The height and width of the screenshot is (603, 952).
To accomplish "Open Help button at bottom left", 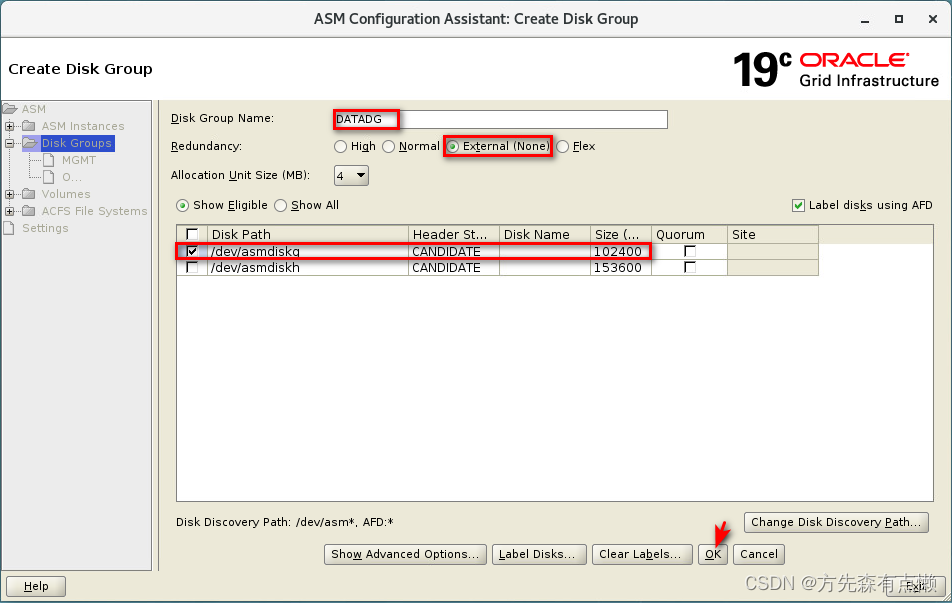I will [x=36, y=586].
